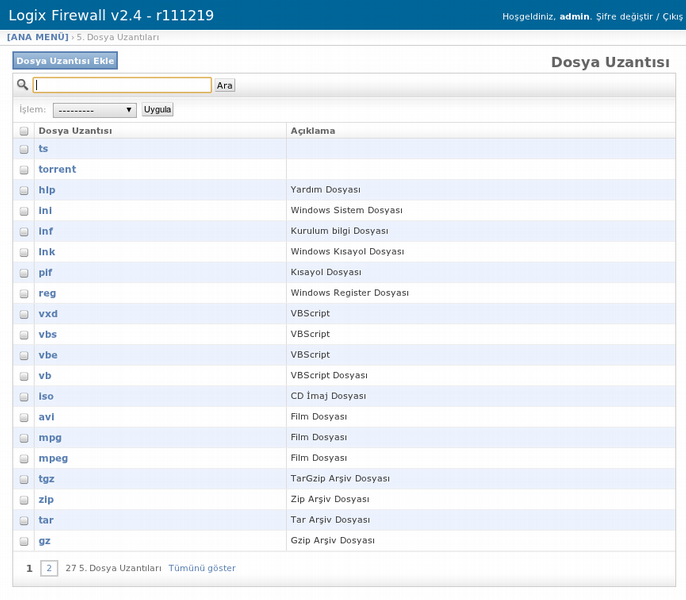Check the torrent row checkbox
The width and height of the screenshot is (686, 600).
pyautogui.click(x=24, y=170)
